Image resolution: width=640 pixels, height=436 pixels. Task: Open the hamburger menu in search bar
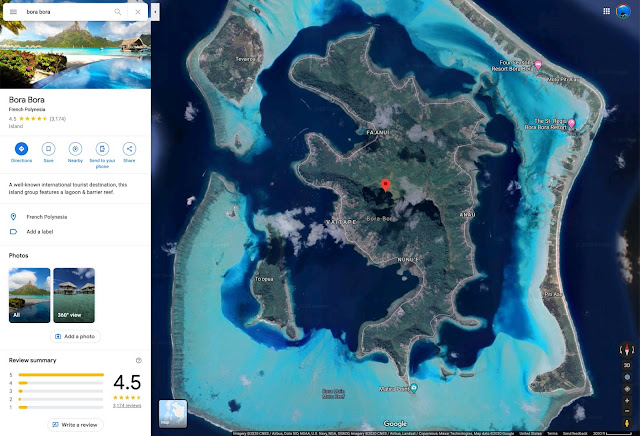coord(13,12)
